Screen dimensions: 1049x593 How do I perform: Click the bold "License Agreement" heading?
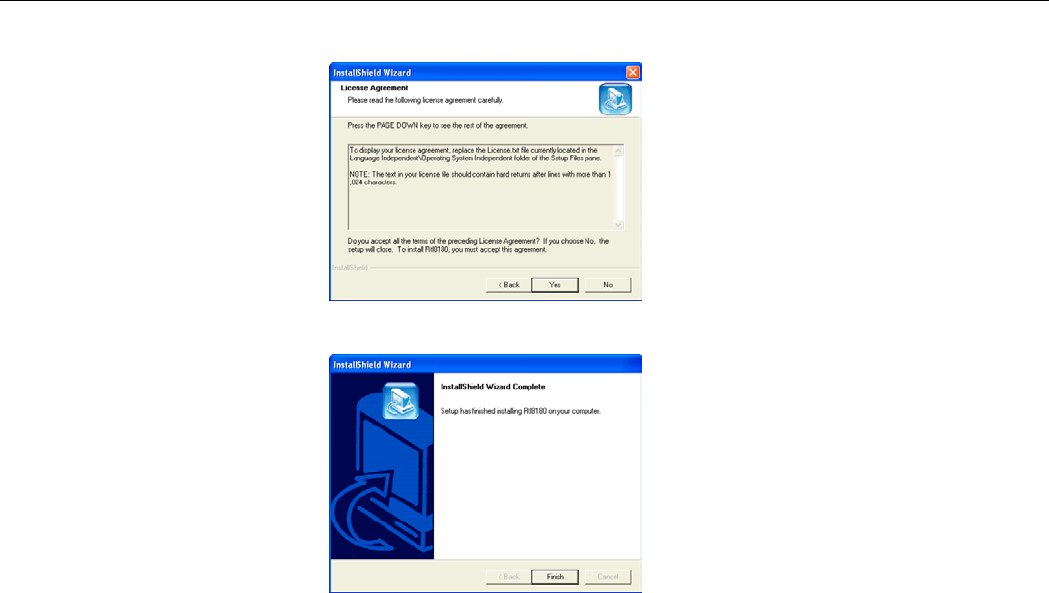click(x=374, y=88)
